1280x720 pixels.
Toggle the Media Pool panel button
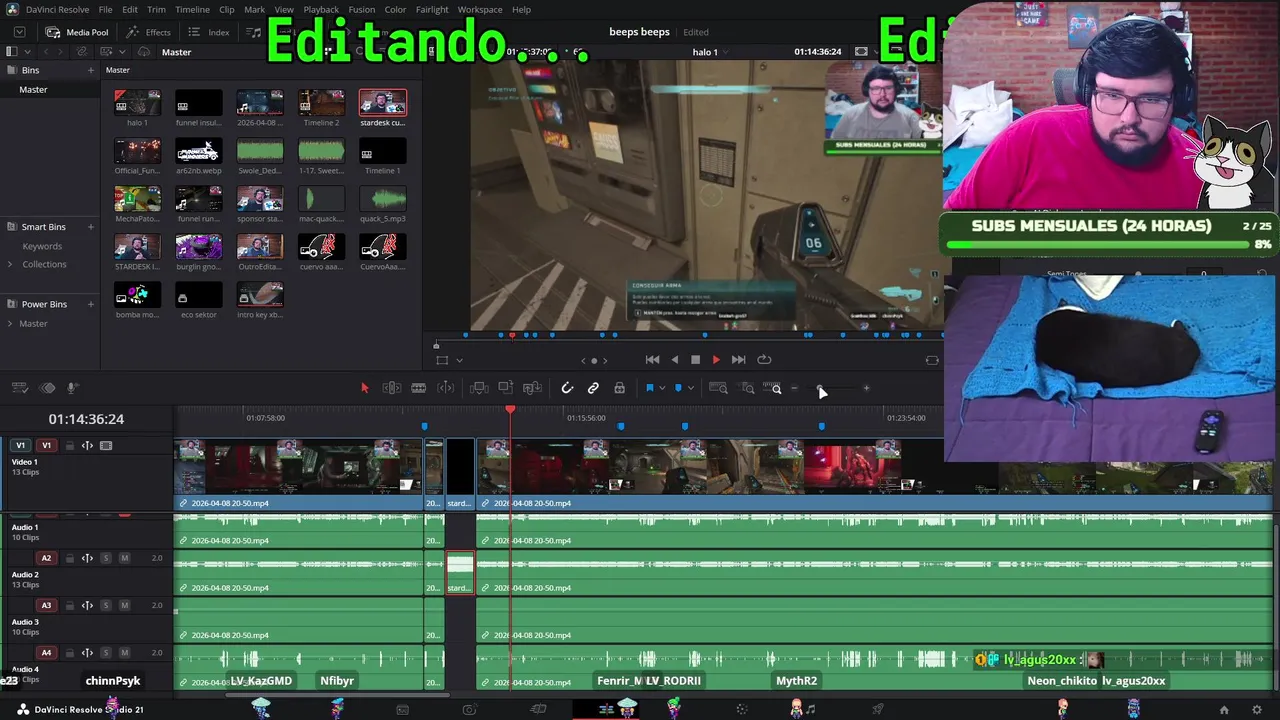tap(78, 32)
